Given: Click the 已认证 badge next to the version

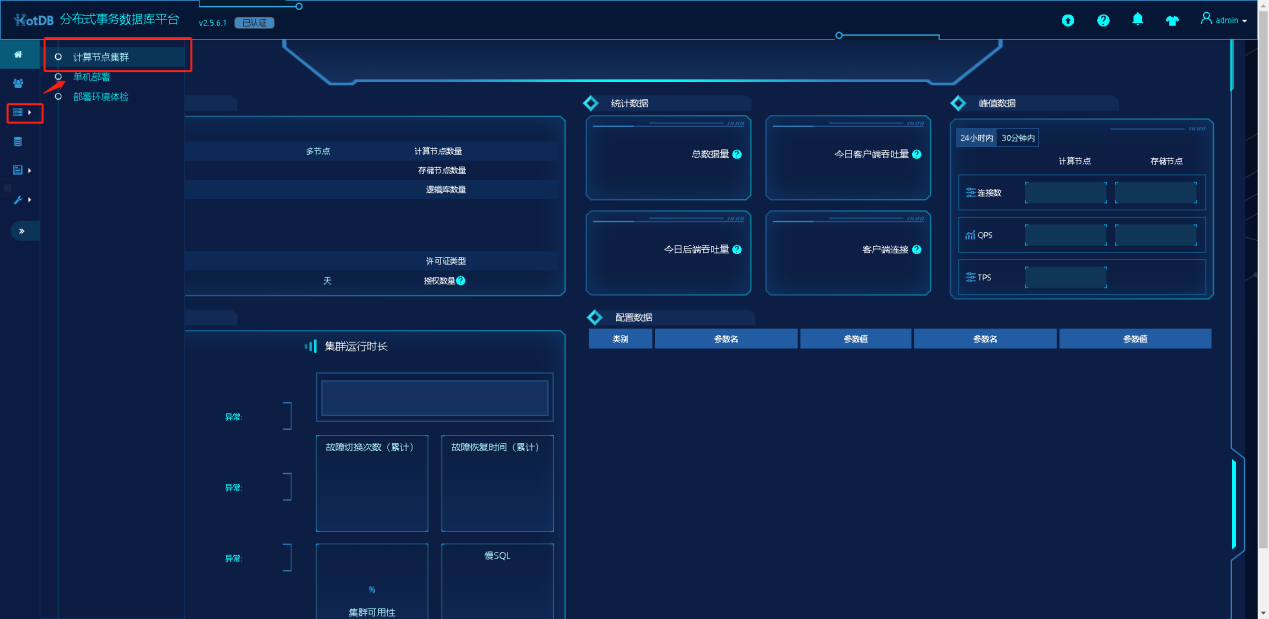Looking at the screenshot, I should pyautogui.click(x=254, y=22).
